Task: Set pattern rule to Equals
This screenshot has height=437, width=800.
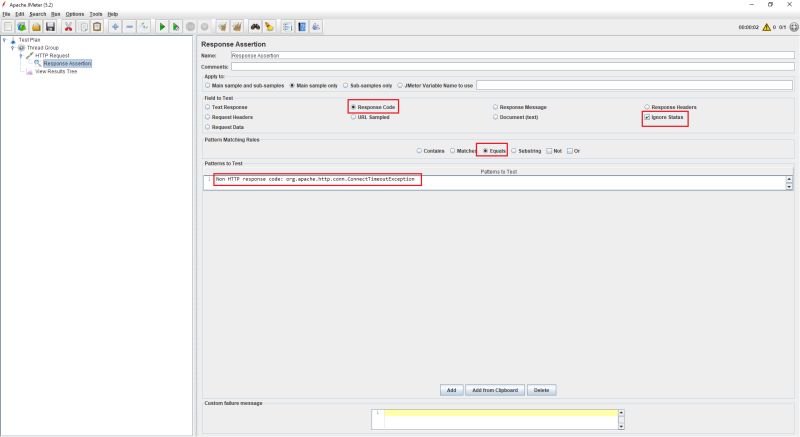Action: point(494,151)
